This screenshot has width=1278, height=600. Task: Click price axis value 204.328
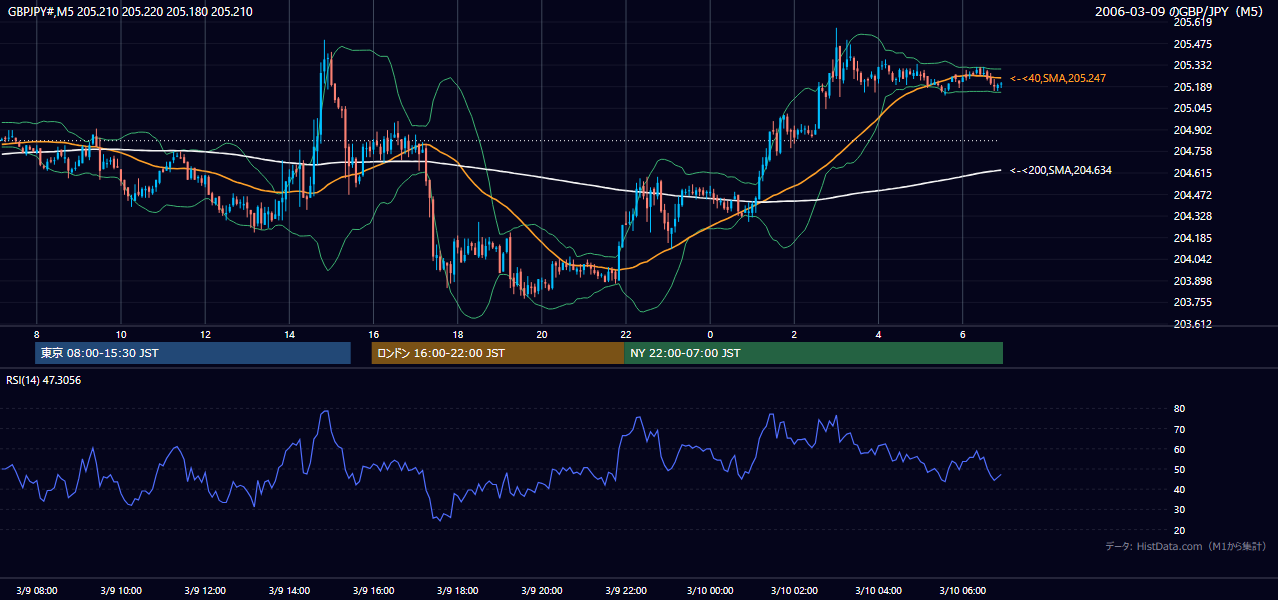(x=1192, y=216)
